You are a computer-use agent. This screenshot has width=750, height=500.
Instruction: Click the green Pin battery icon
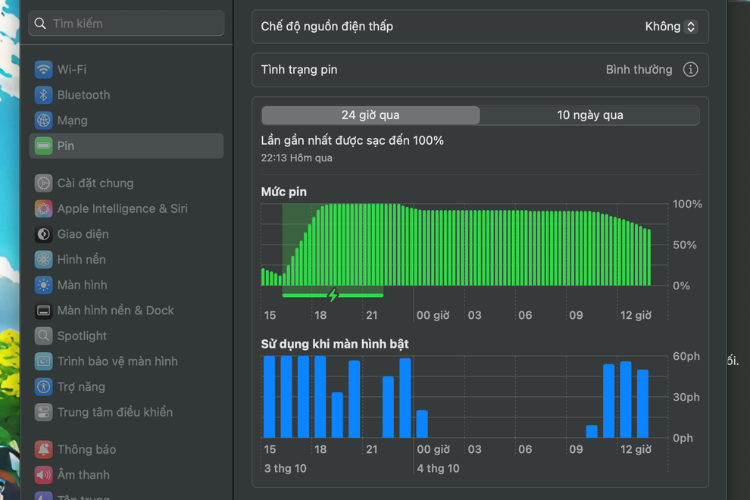(44, 145)
